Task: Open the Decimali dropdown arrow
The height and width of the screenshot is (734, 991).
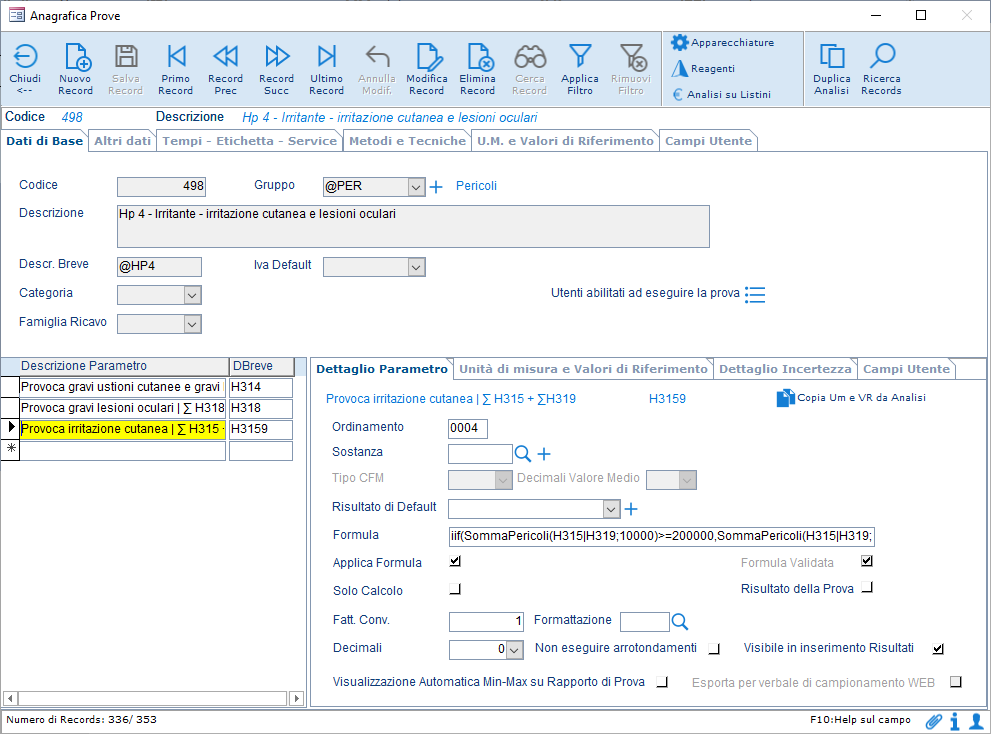Action: click(x=516, y=650)
